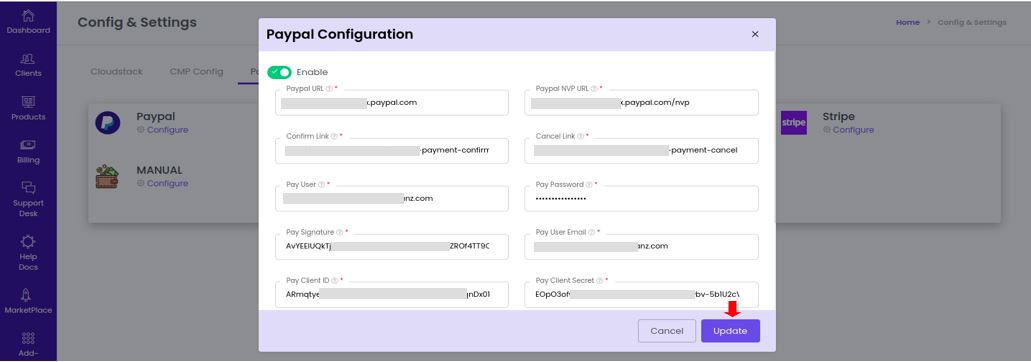Open Support Desk icon
The image size is (1031, 362).
(28, 188)
